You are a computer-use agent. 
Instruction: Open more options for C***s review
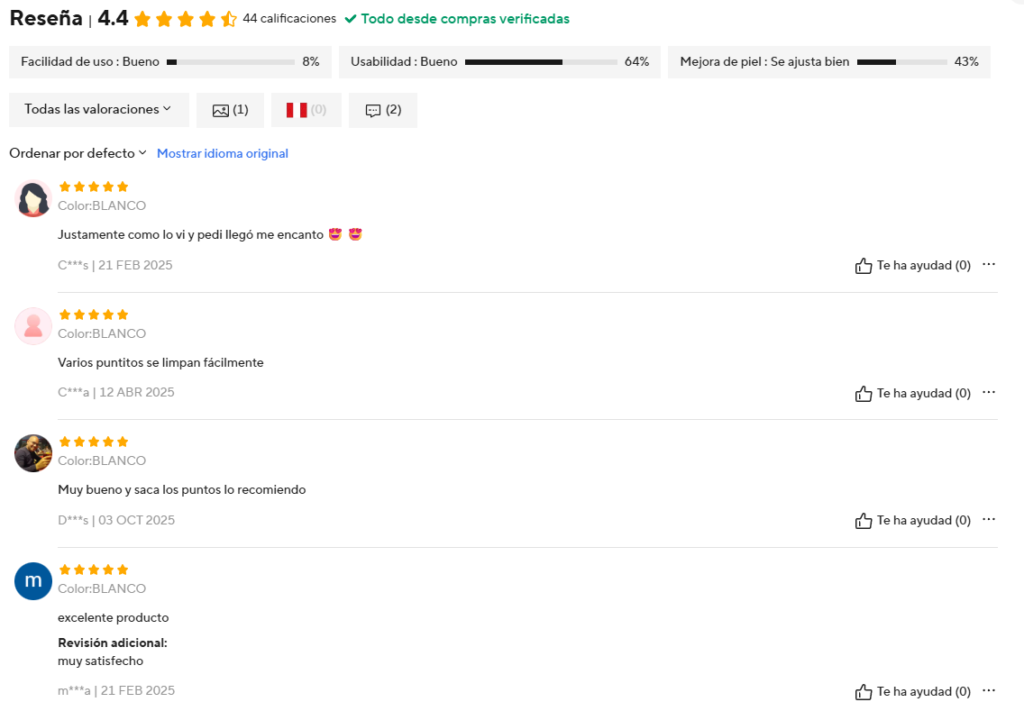pyautogui.click(x=989, y=265)
